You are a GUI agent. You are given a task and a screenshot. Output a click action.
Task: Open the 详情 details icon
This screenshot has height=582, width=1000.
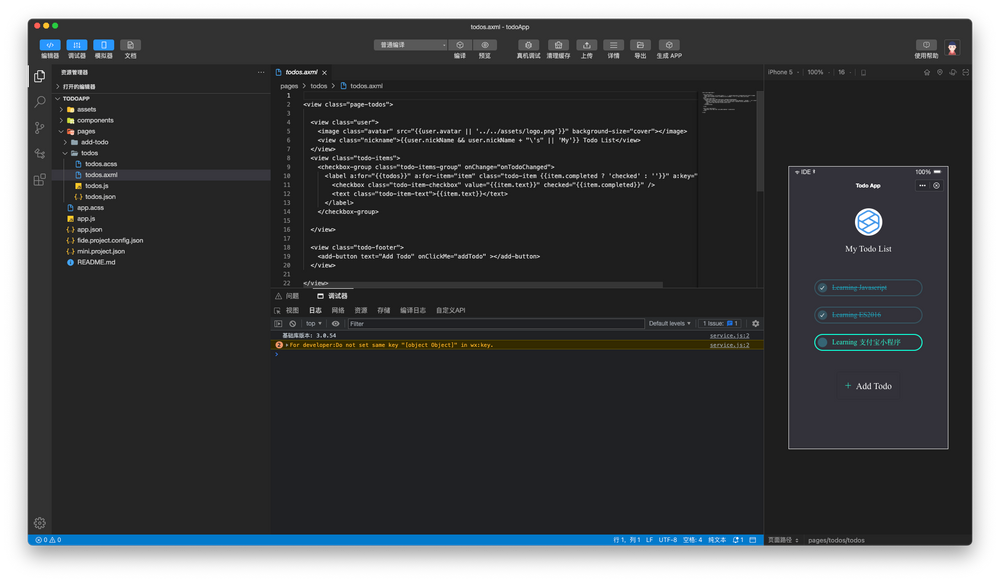tap(613, 45)
